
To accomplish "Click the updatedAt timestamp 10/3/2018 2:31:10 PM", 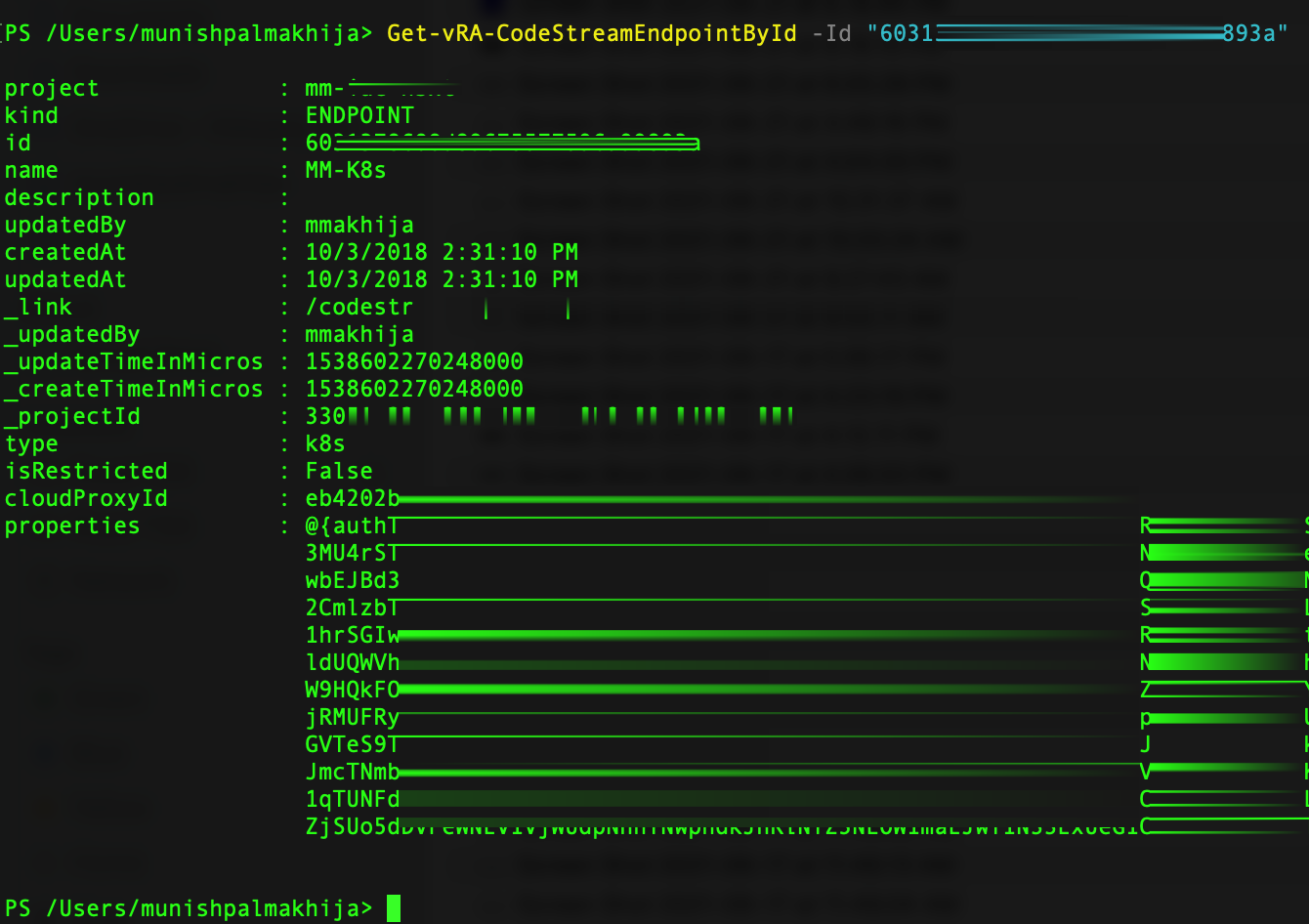I will coord(442,279).
